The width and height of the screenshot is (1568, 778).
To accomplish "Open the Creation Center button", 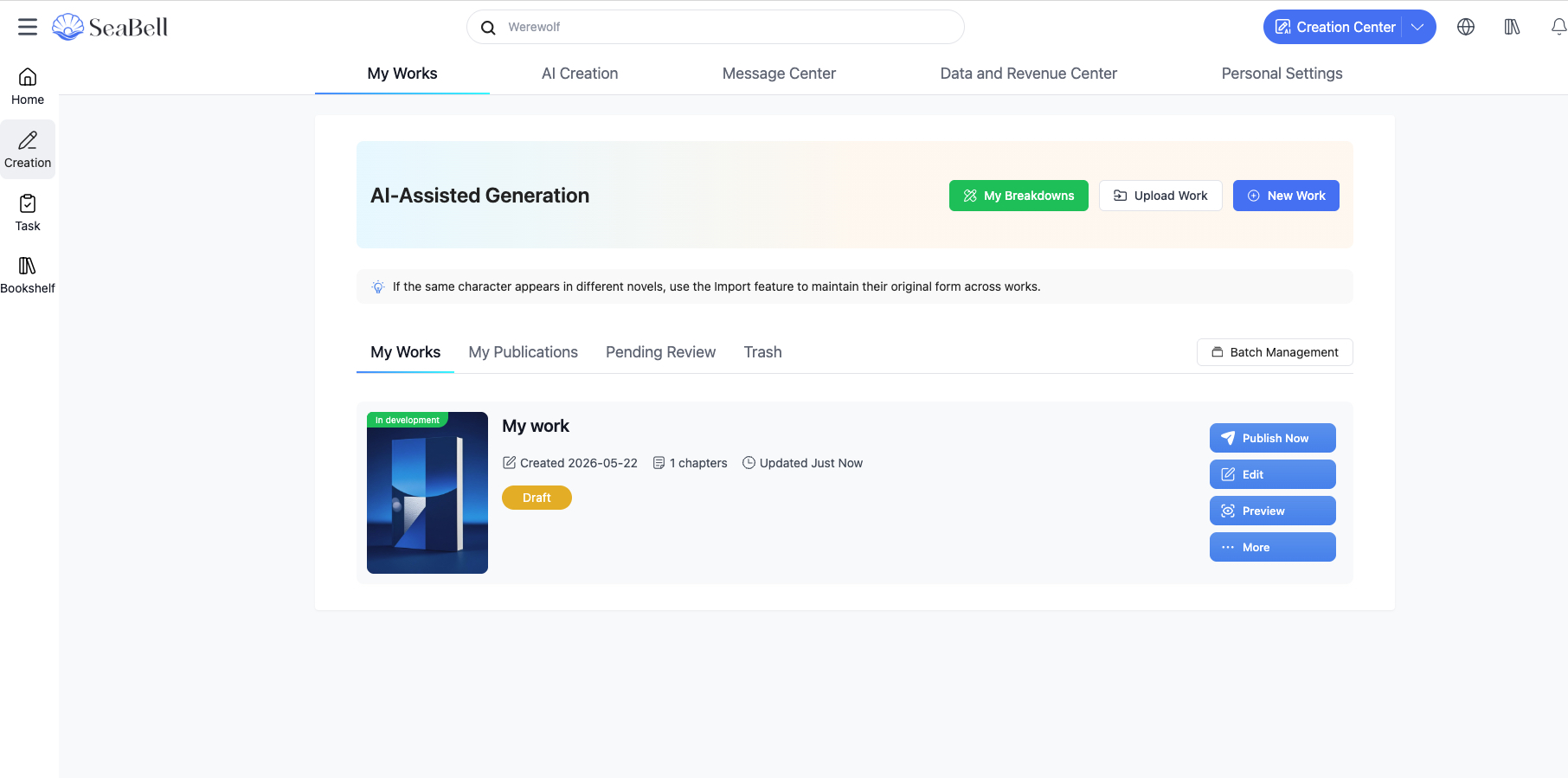I will point(1336,27).
